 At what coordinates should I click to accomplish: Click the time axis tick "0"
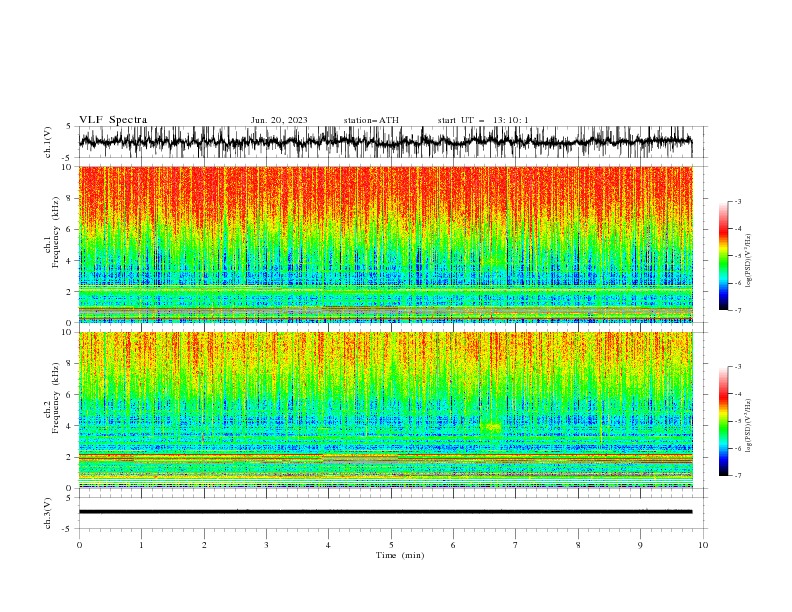pyautogui.click(x=79, y=545)
